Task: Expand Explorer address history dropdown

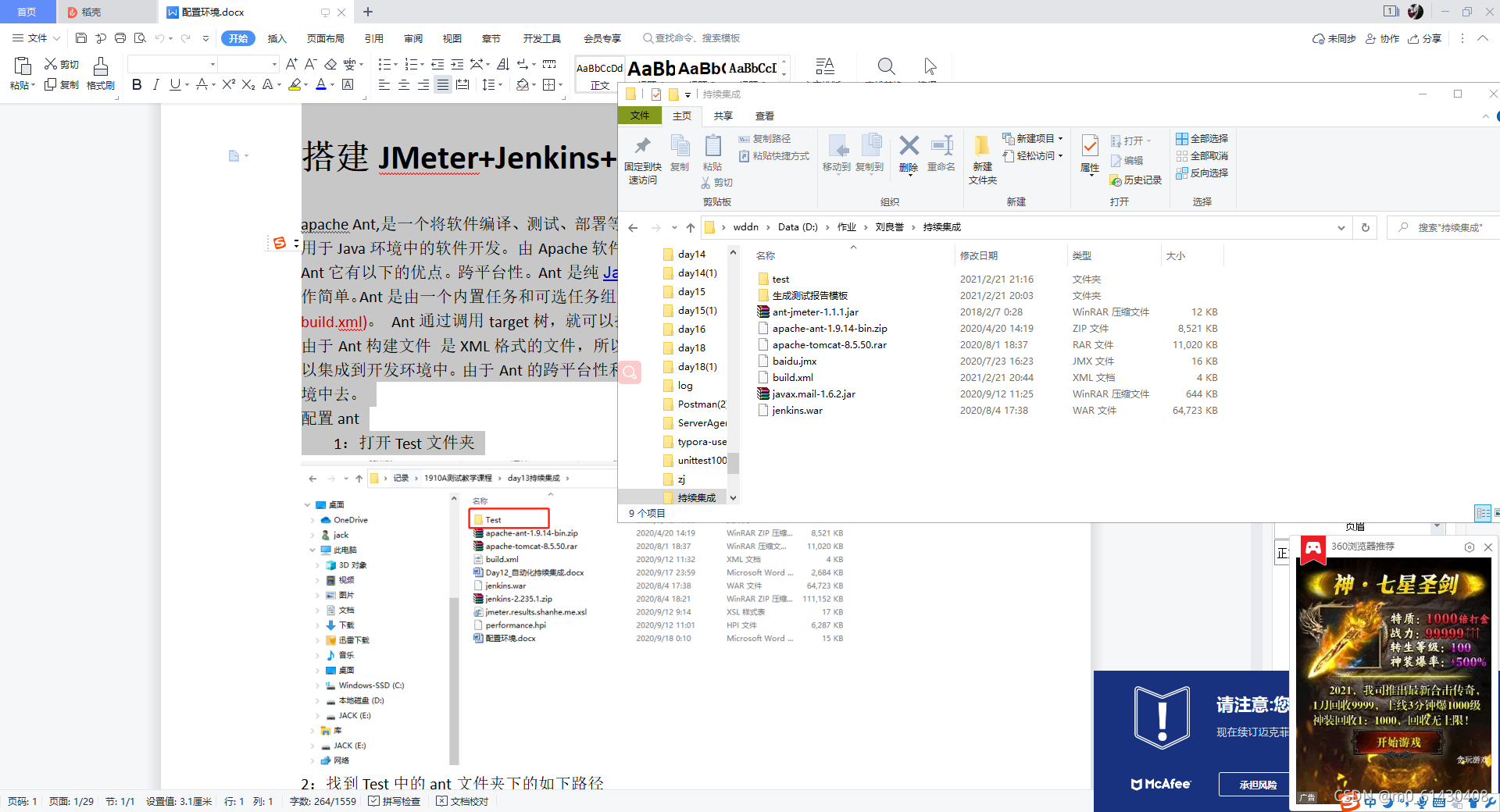Action: pyautogui.click(x=1341, y=227)
